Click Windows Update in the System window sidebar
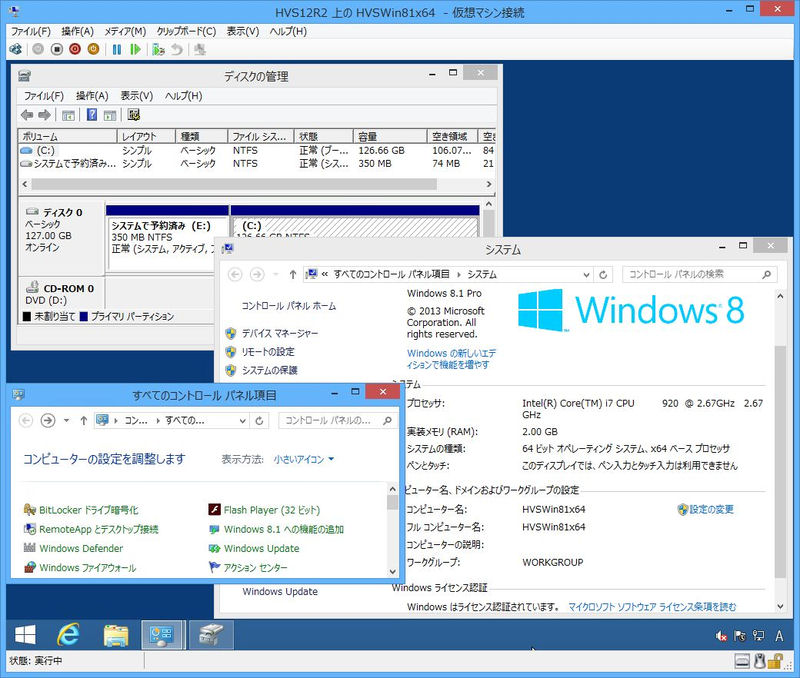The height and width of the screenshot is (678, 800). pyautogui.click(x=280, y=592)
